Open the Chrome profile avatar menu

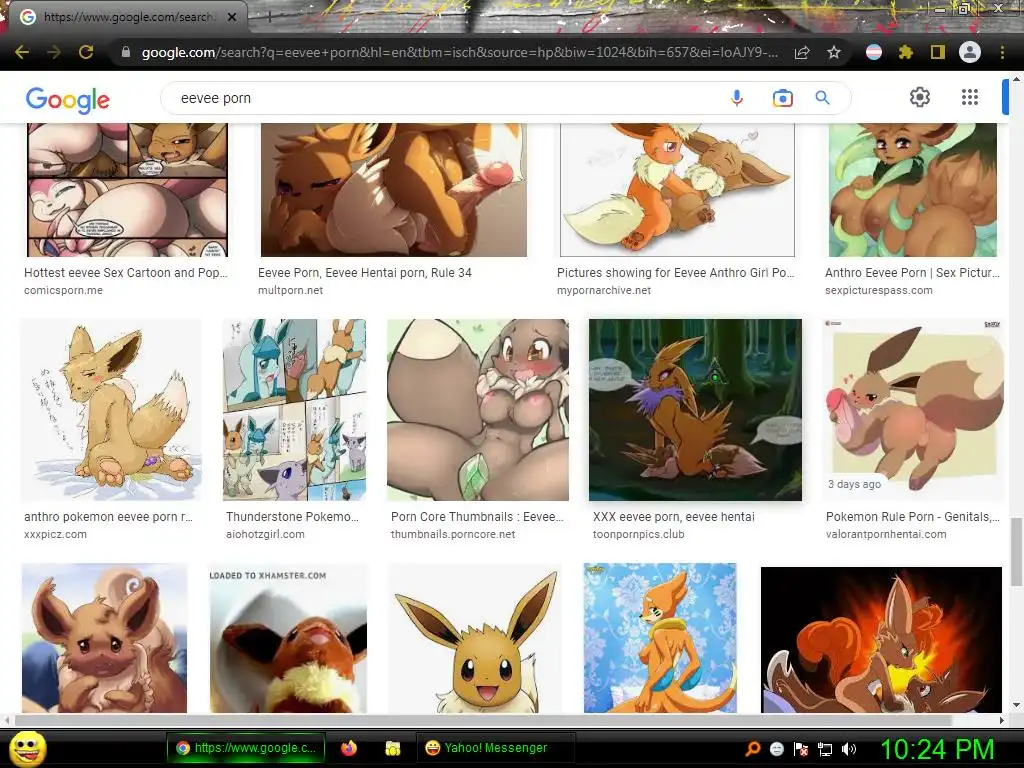coord(970,52)
